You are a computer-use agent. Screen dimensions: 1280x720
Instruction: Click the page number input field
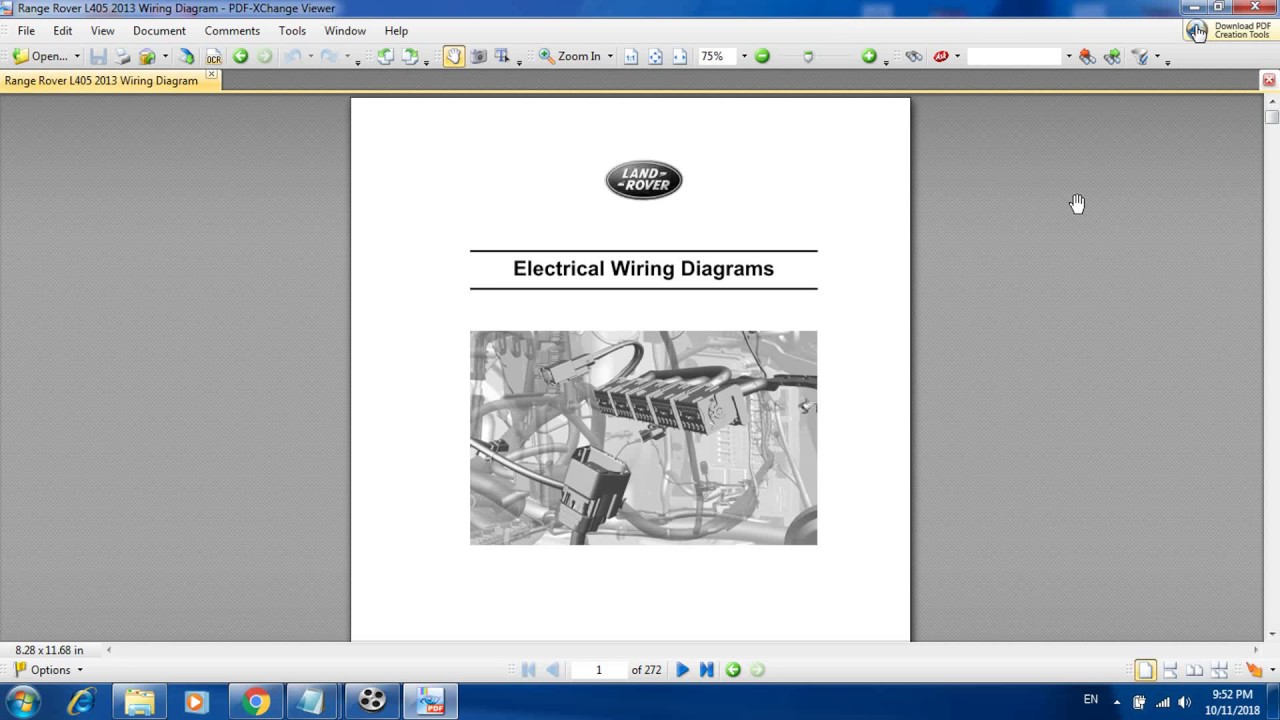[x=599, y=670]
